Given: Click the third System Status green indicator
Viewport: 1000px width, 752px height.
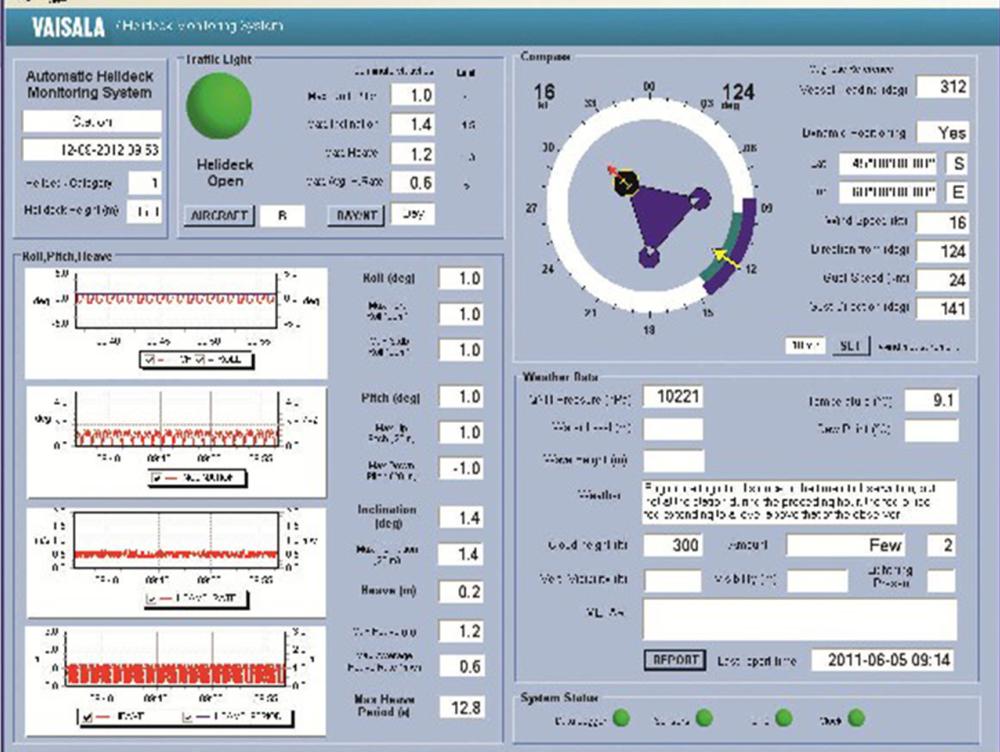Looking at the screenshot, I should [783, 717].
